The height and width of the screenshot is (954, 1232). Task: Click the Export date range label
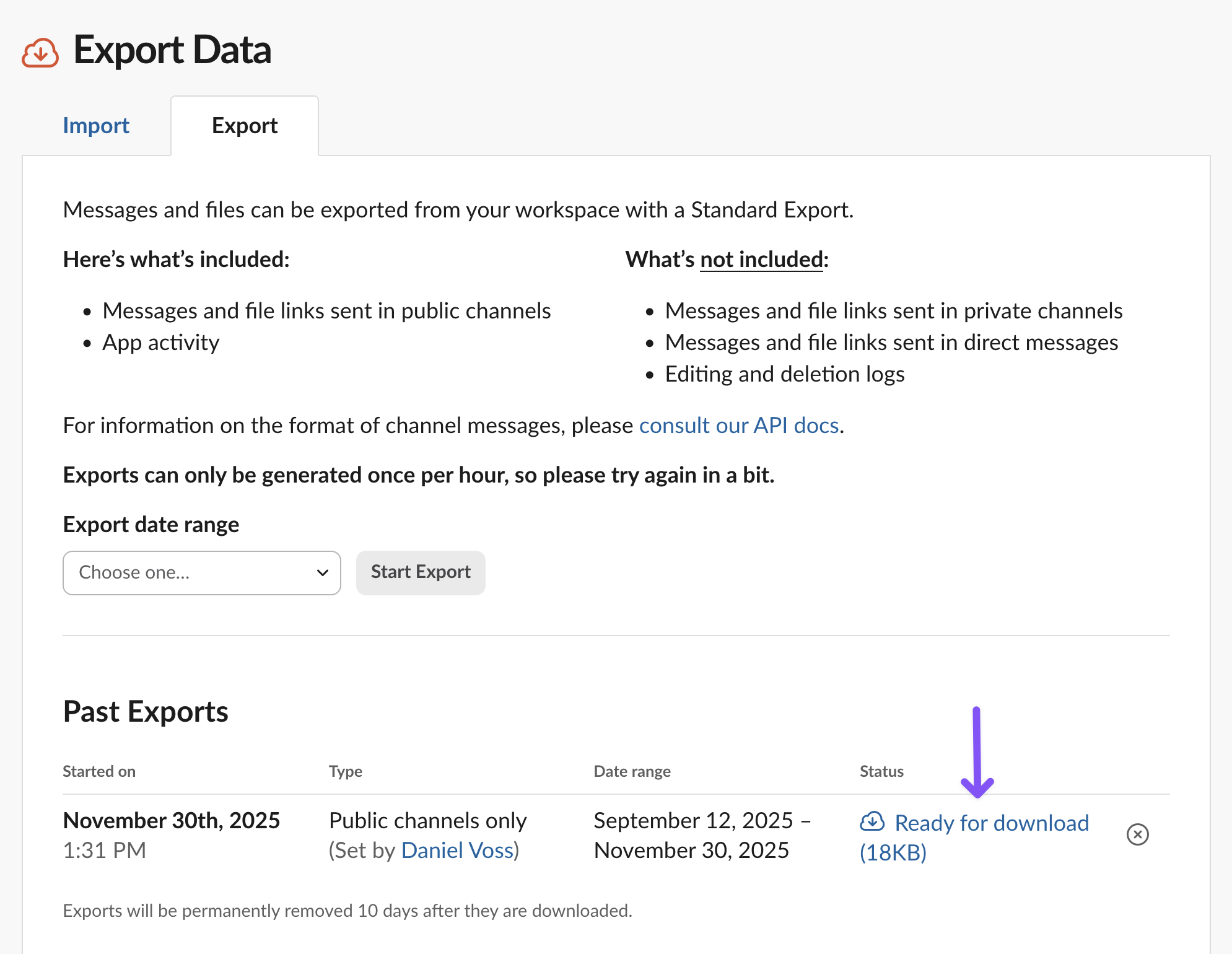150,524
